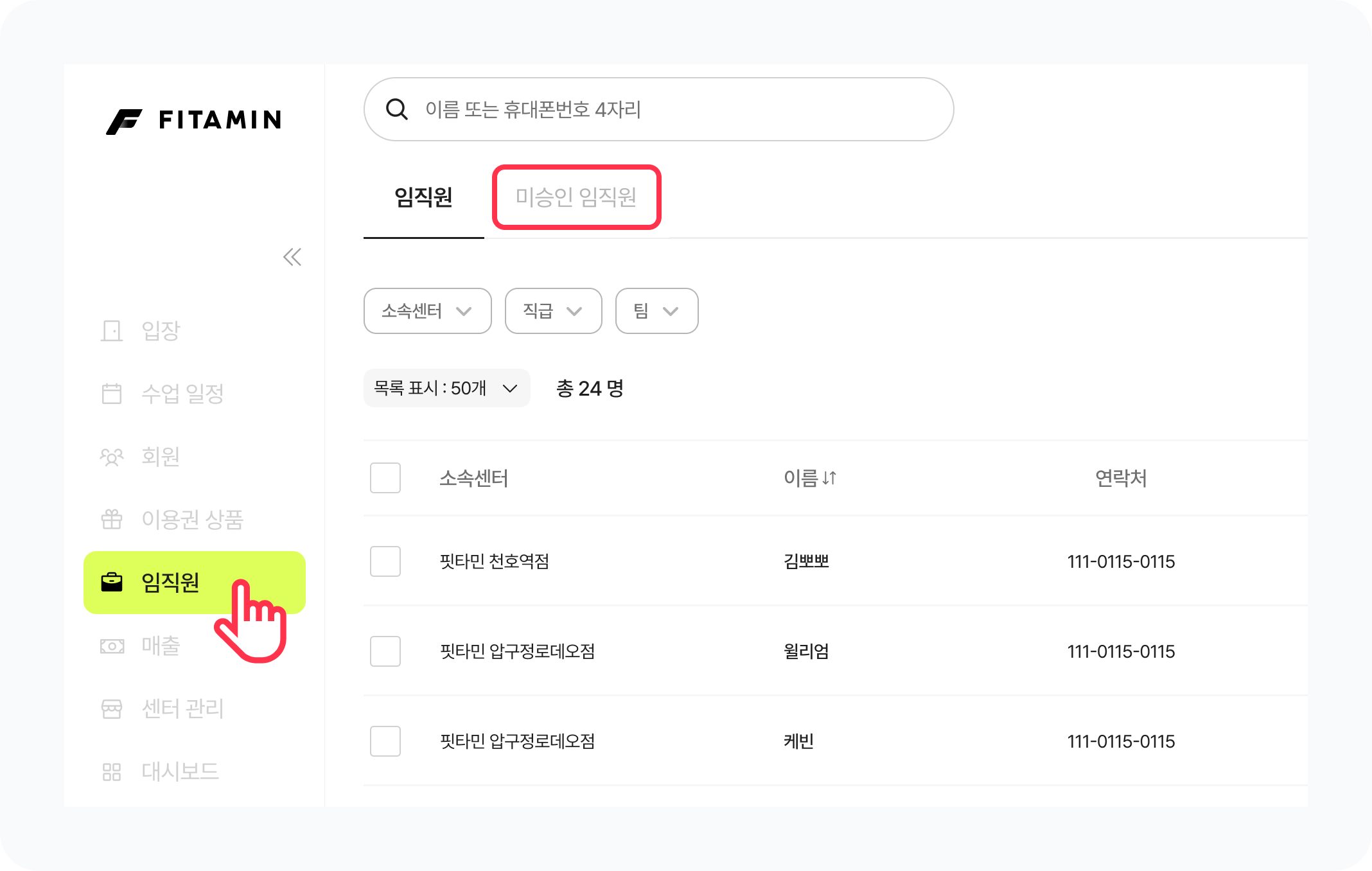Image resolution: width=1372 pixels, height=871 pixels.
Task: Open the 매출 money icon
Action: coord(112,646)
